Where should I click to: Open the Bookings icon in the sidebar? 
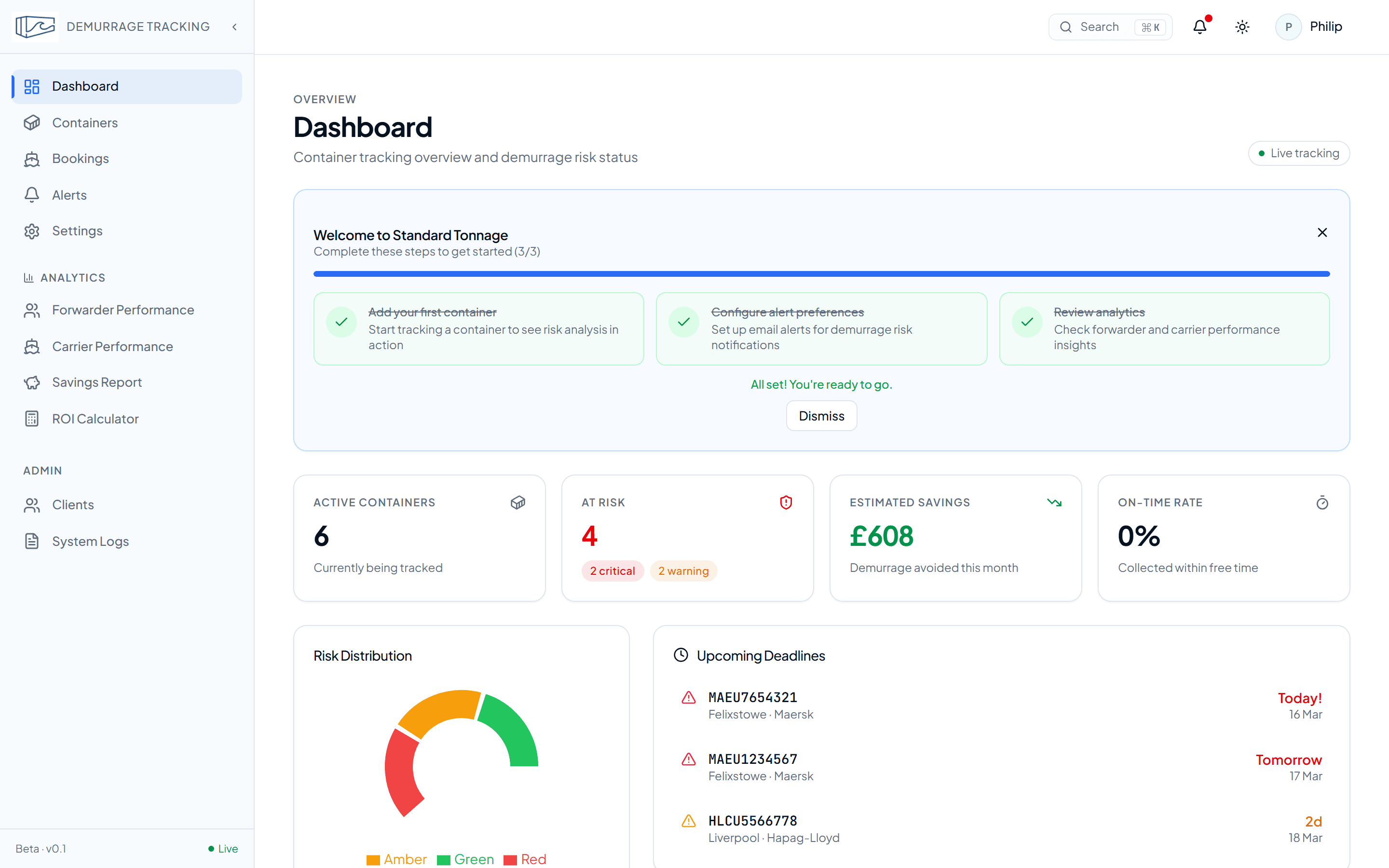pos(32,159)
